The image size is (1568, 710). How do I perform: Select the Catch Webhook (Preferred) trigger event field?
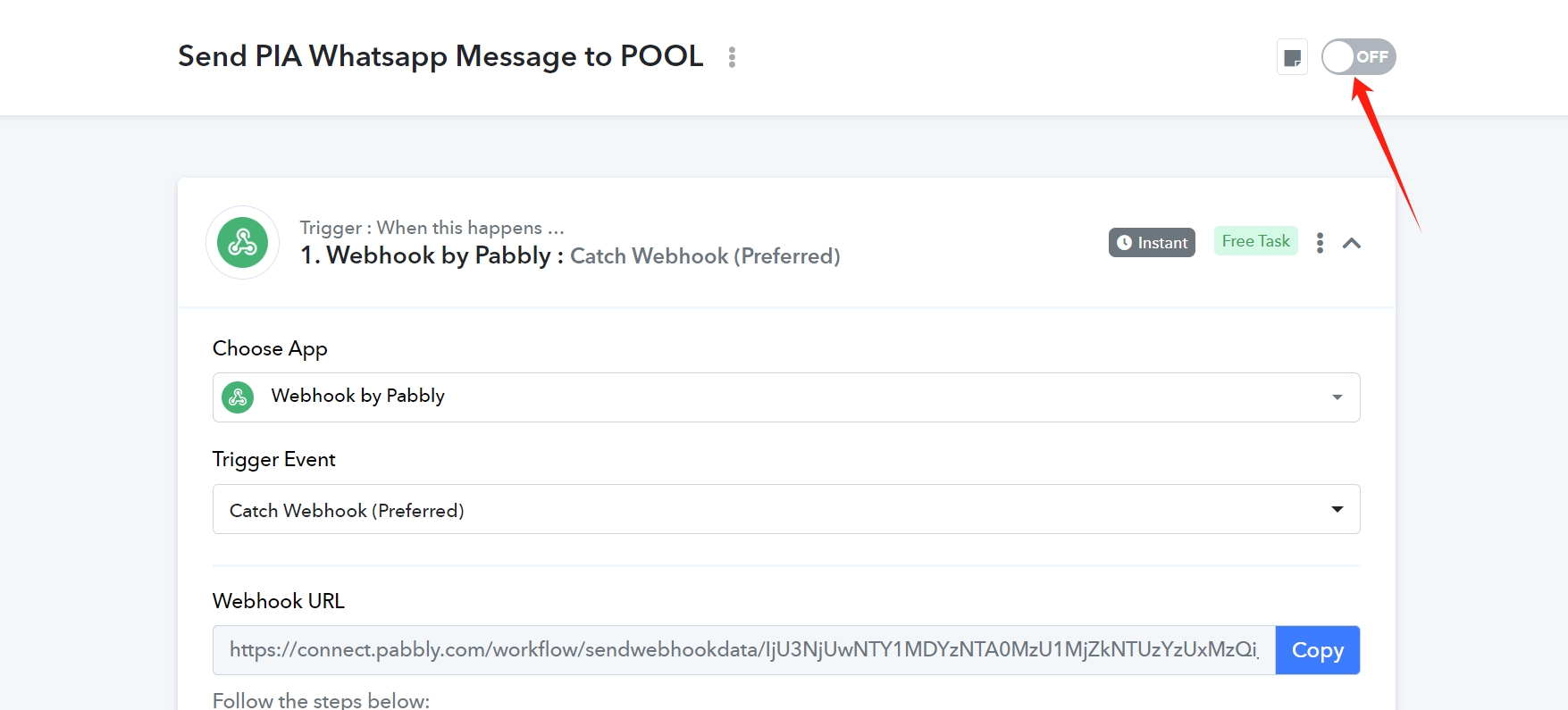(786, 509)
